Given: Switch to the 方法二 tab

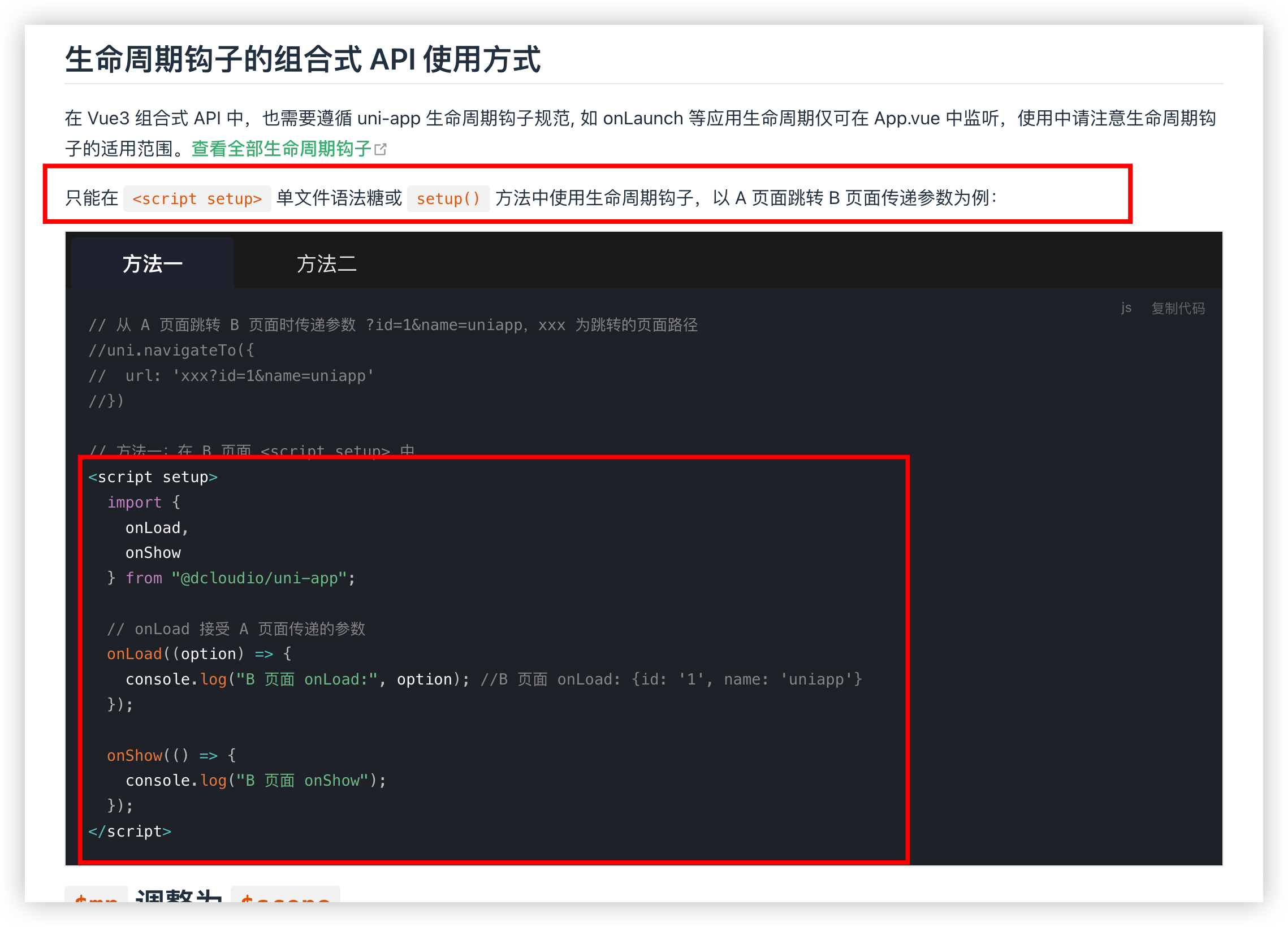Looking at the screenshot, I should (327, 264).
